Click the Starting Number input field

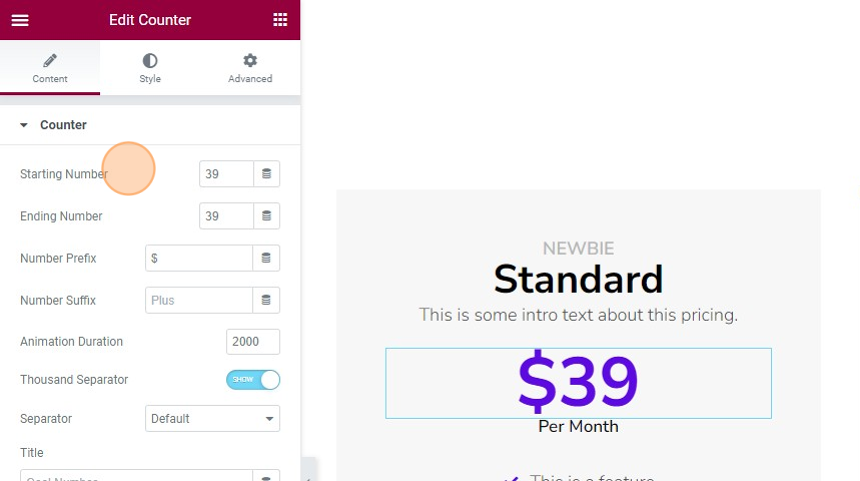[x=227, y=174]
